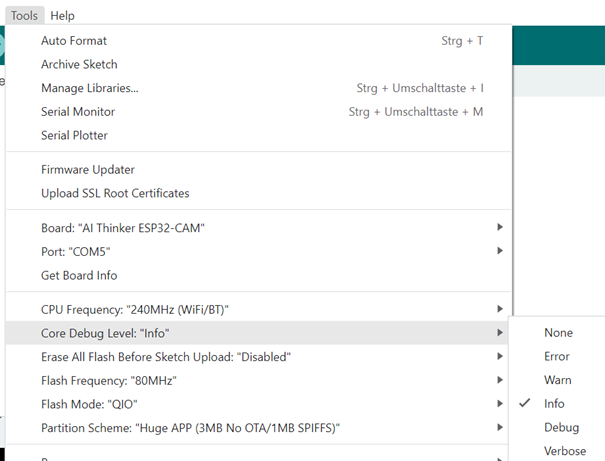
Task: Open the Partition Scheme submenu
Action: tap(191, 428)
